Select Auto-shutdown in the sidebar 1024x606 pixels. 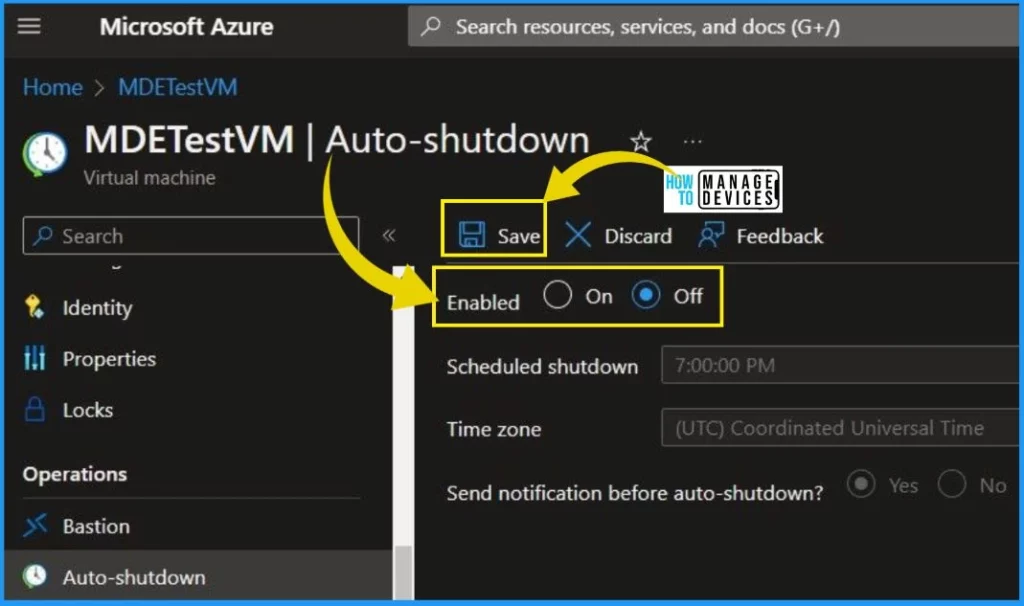pos(197,577)
